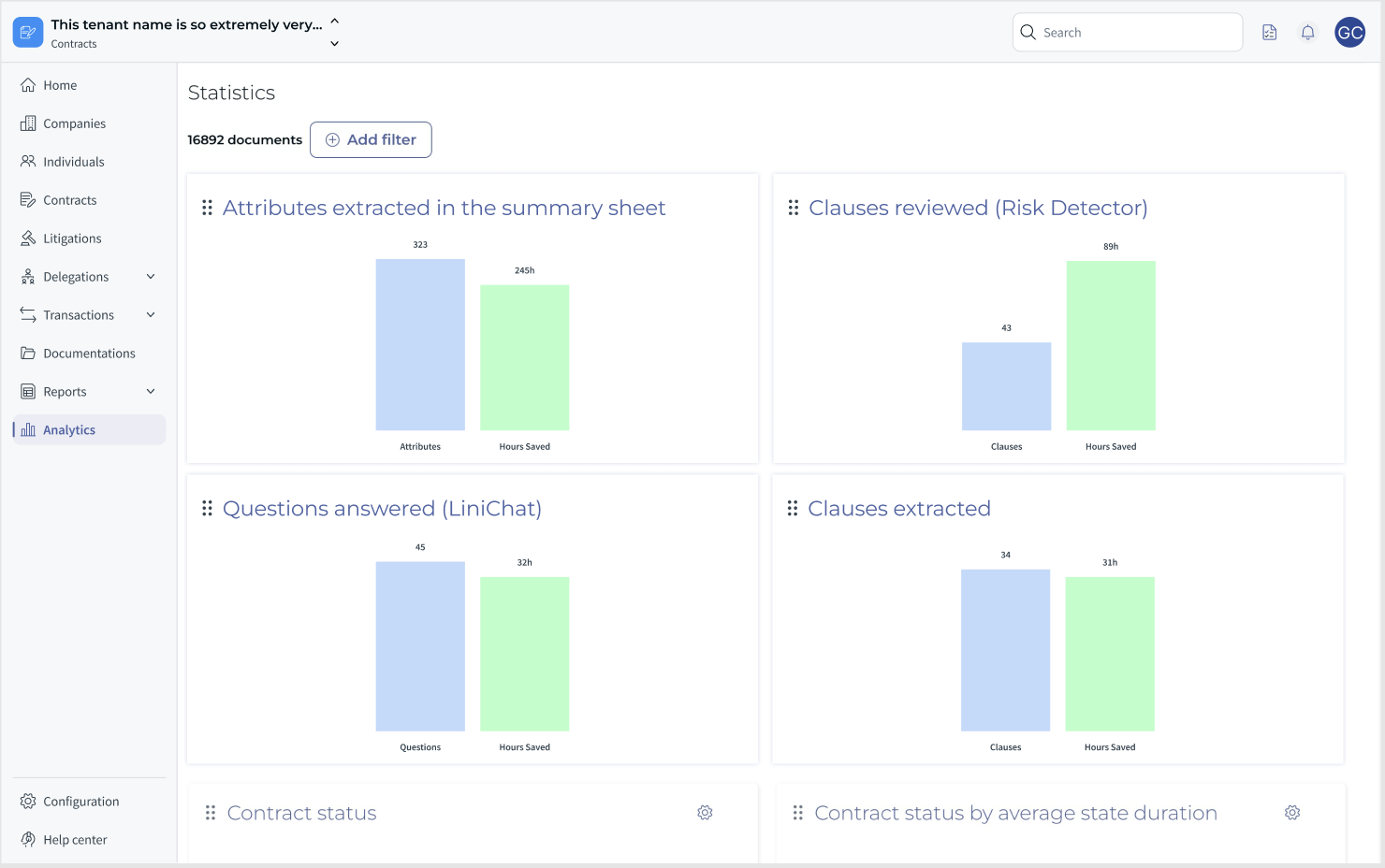Expand the Delegations submenu chevron
Image resolution: width=1385 pixels, height=868 pixels.
[x=151, y=277]
